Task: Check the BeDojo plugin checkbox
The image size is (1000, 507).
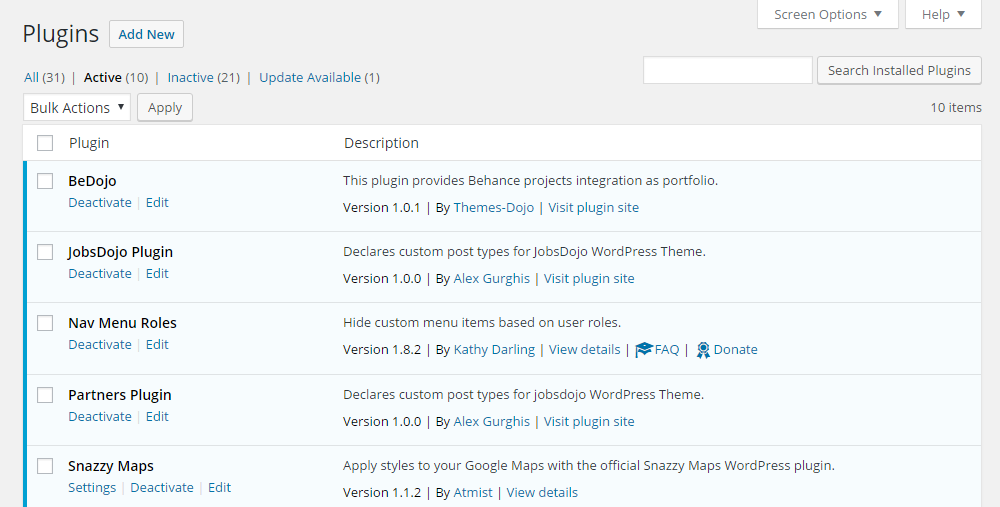Action: (x=45, y=181)
